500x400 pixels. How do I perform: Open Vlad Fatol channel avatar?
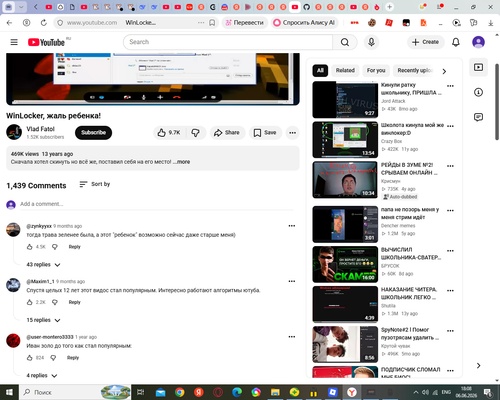point(14,132)
